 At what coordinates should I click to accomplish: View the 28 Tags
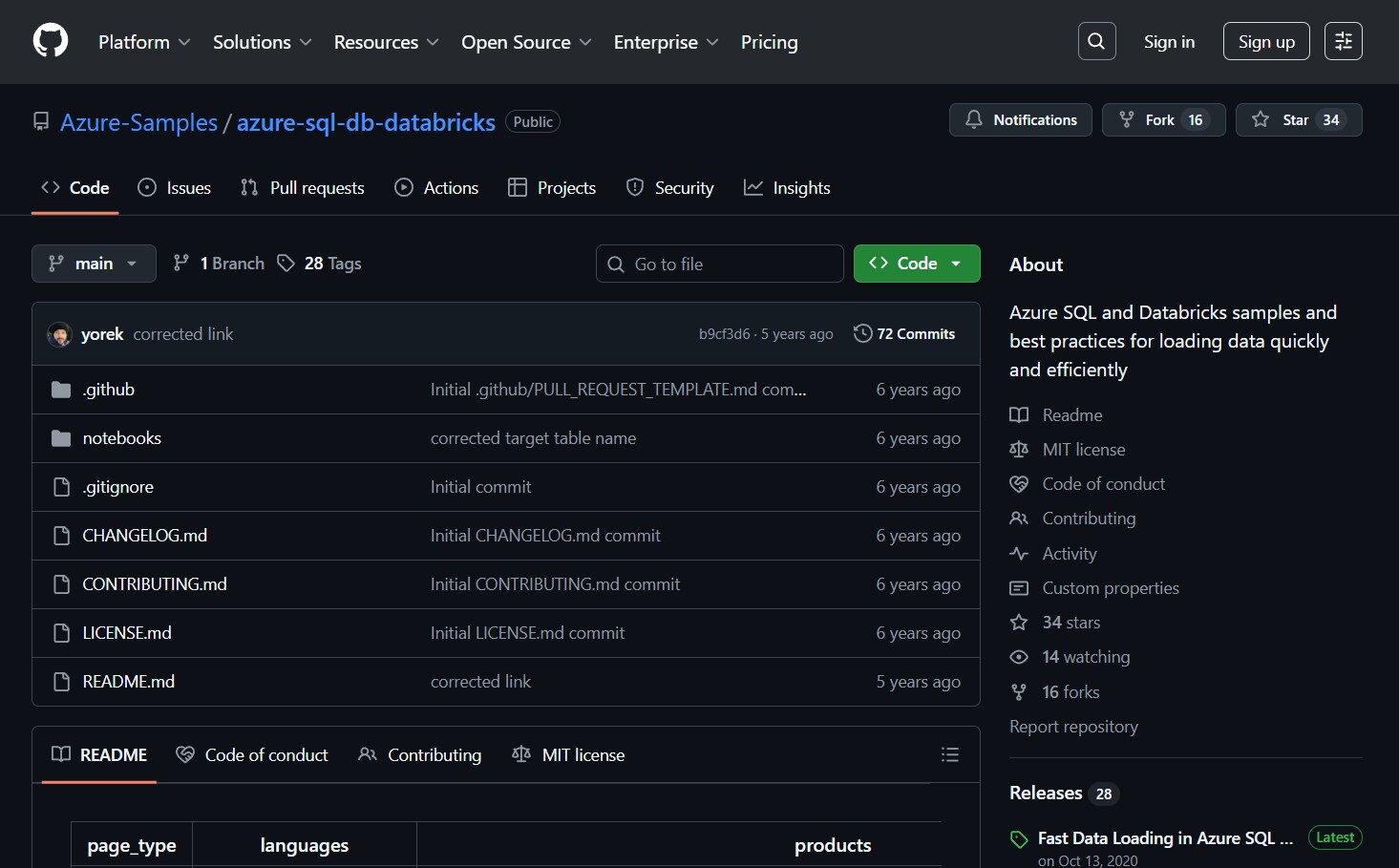click(320, 264)
